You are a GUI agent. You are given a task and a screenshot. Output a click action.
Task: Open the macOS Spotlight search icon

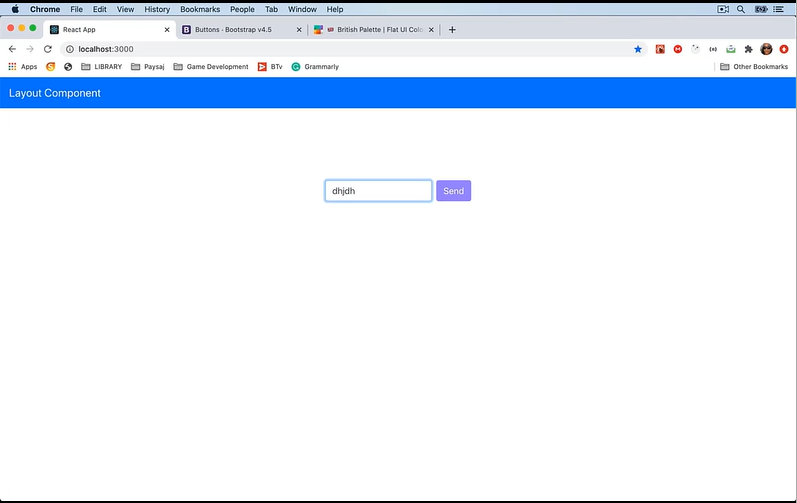pyautogui.click(x=741, y=9)
